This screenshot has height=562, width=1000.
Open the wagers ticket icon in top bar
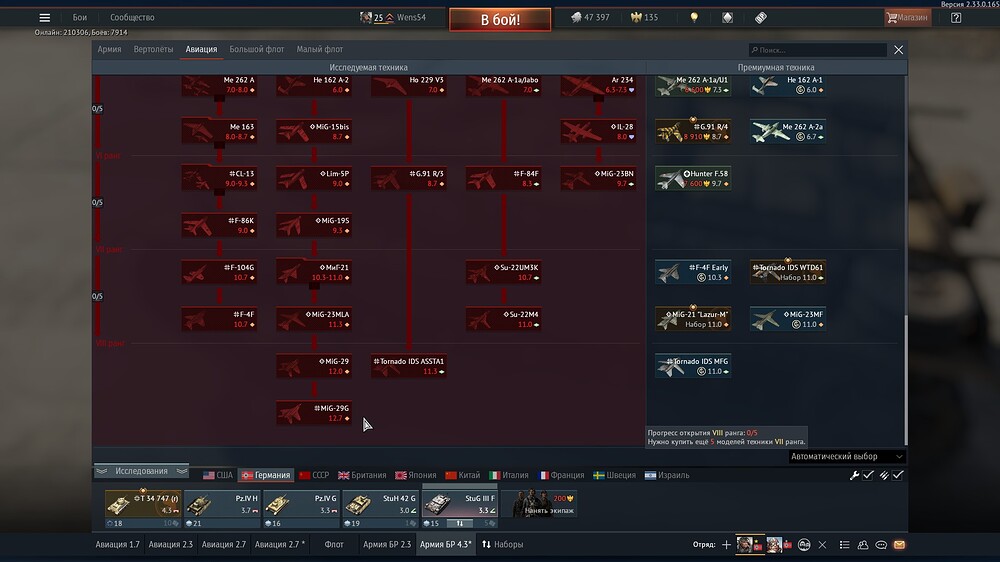click(x=760, y=18)
